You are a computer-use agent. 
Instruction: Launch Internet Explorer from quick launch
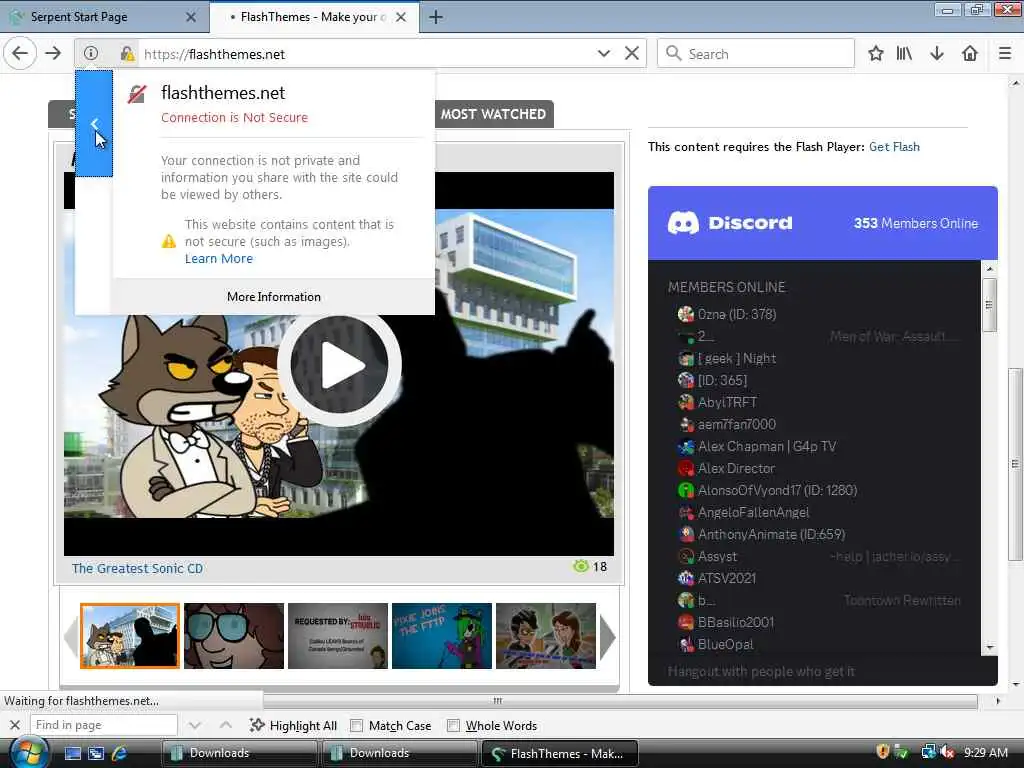[x=120, y=753]
